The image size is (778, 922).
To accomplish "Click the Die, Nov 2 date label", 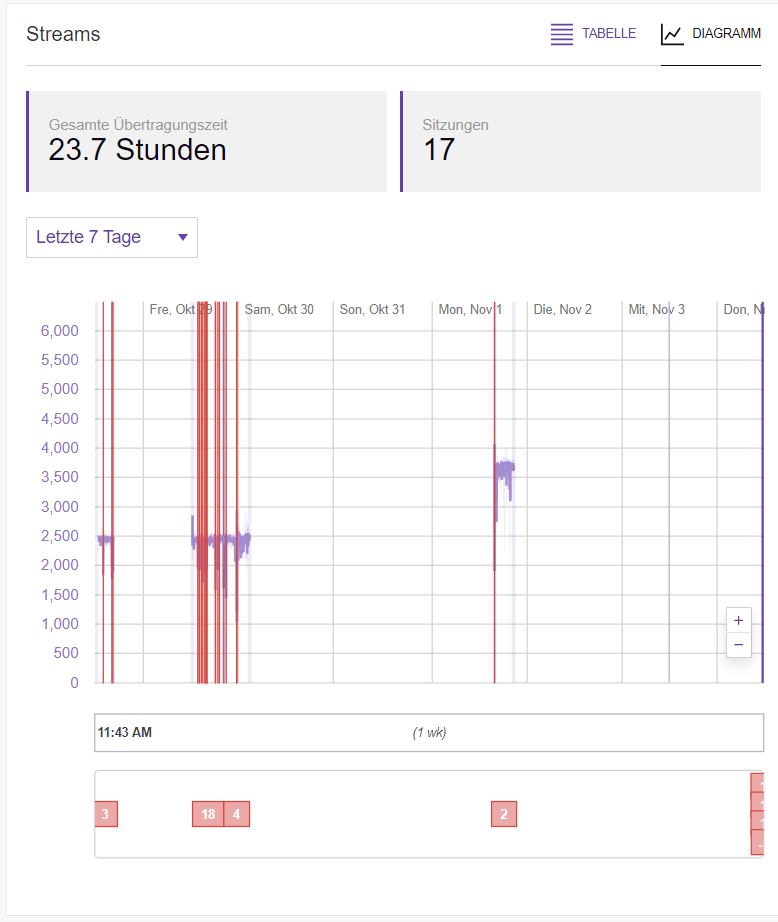I will coord(562,309).
